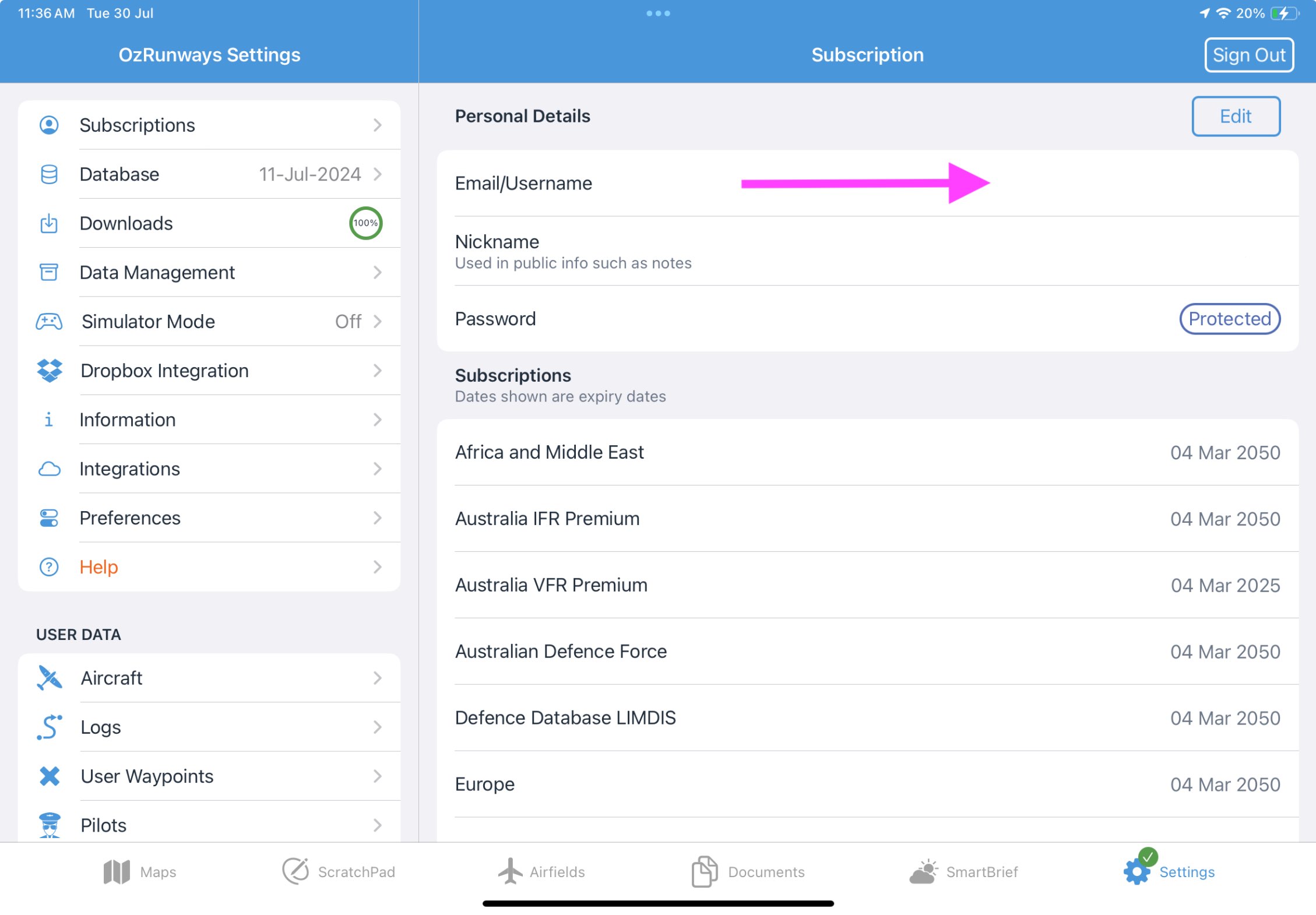Tap the Downloads 100% progress ring
Screen dimensions: 1316x915
(x=365, y=223)
